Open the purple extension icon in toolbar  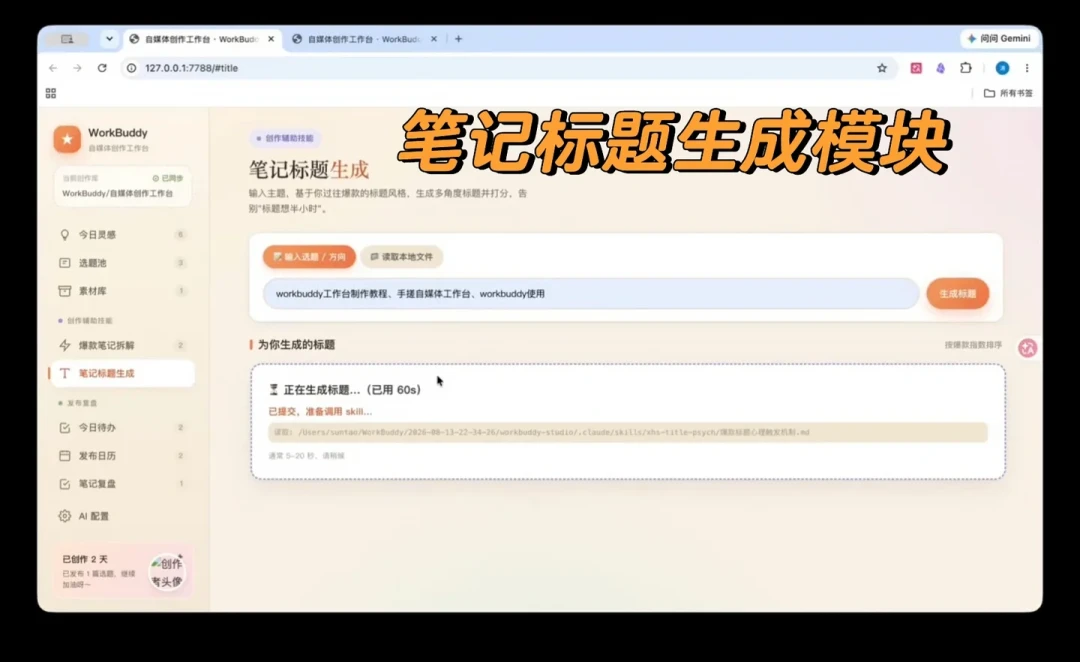click(941, 68)
